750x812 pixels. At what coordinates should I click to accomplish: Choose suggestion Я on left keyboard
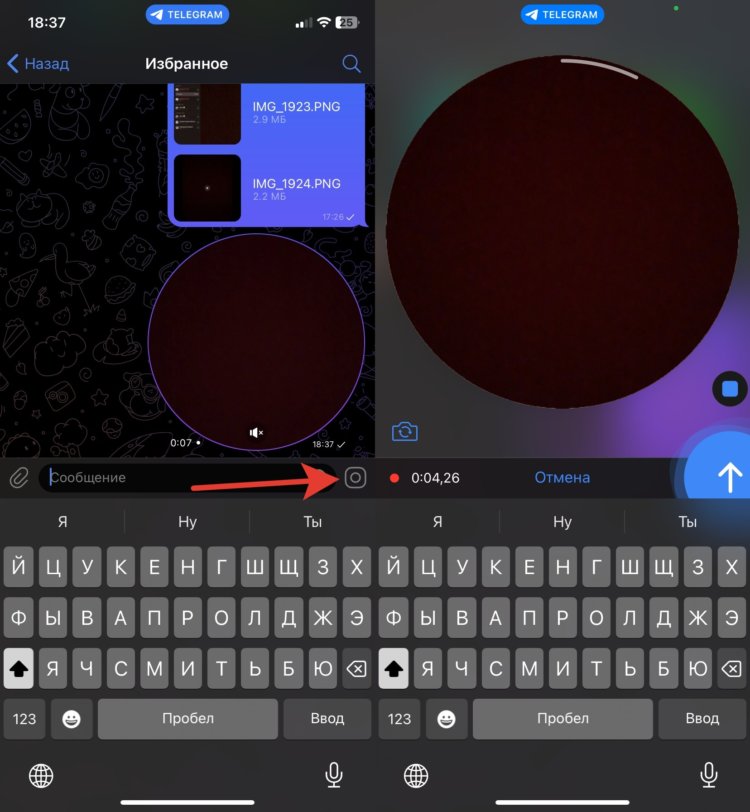[63, 521]
